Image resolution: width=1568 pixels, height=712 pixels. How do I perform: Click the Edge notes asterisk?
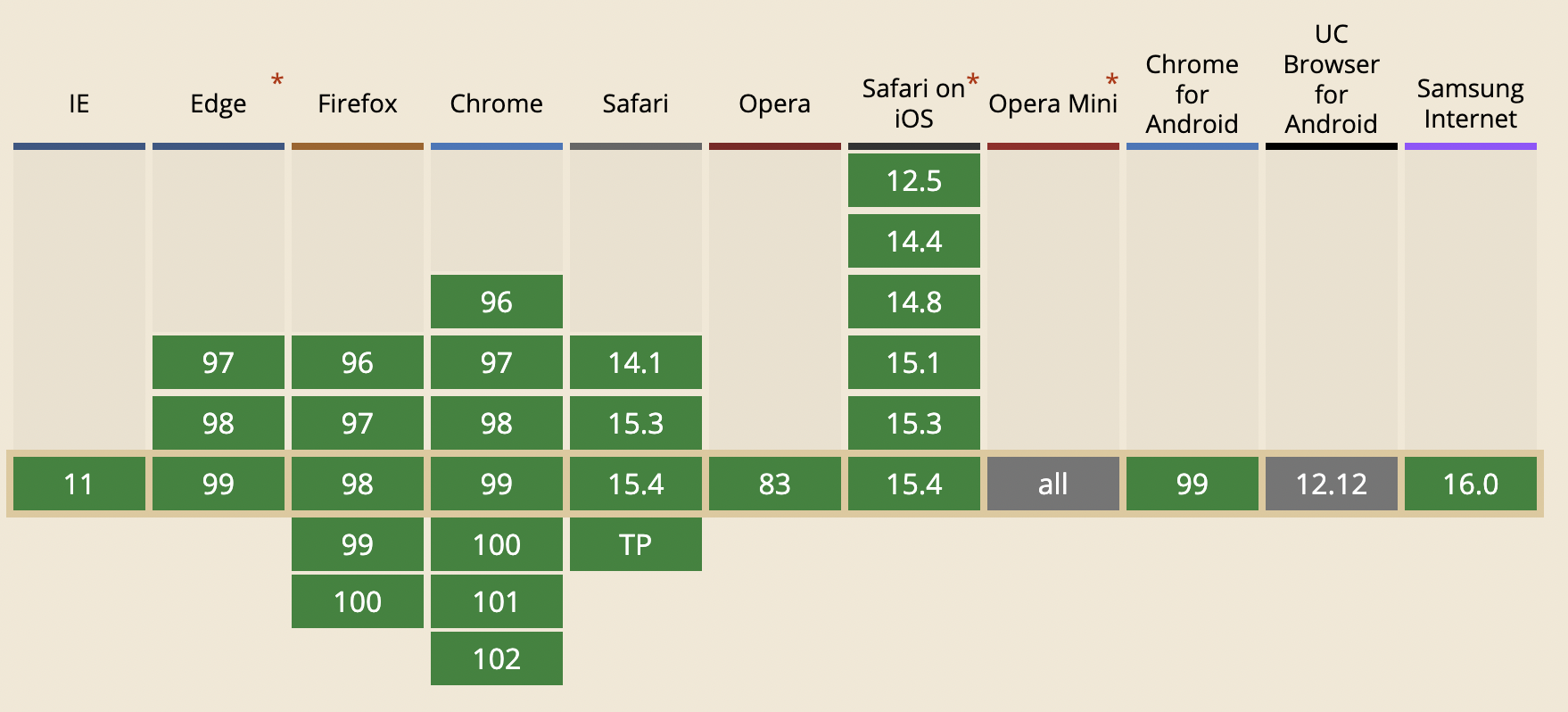(277, 80)
